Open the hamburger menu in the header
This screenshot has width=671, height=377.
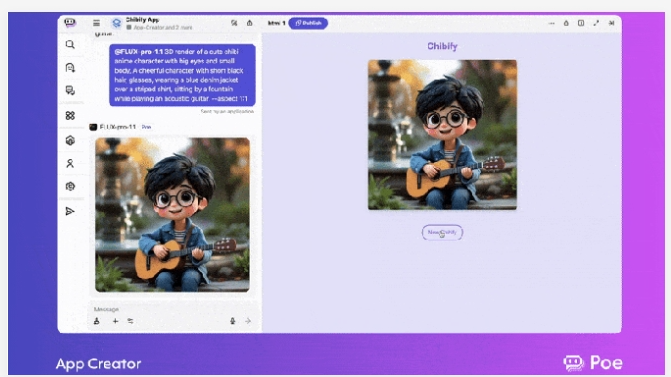pyautogui.click(x=96, y=23)
